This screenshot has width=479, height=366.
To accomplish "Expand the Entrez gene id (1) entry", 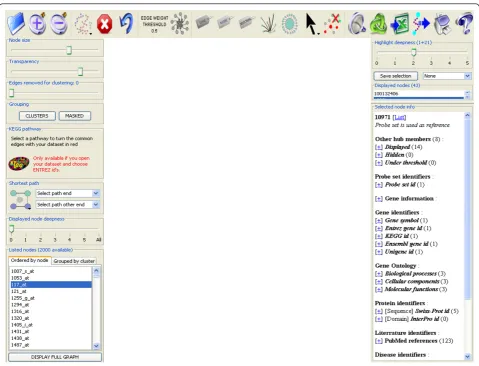I will (x=379, y=228).
